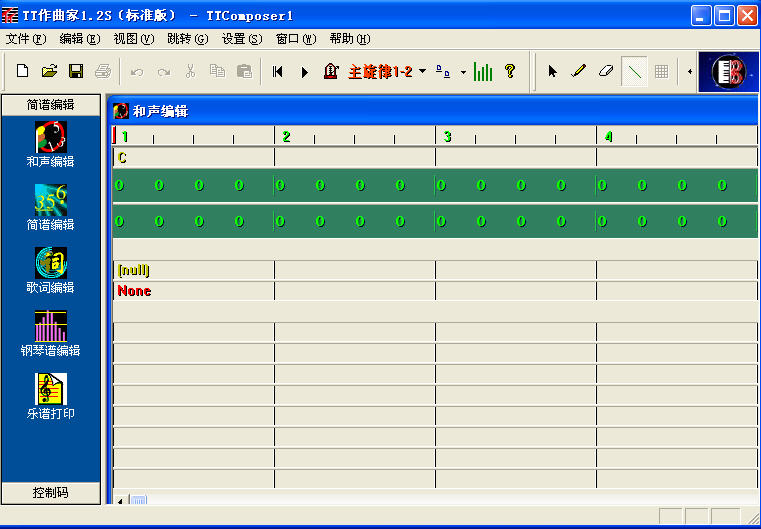Open the 窗口(W) menu

coord(296,39)
